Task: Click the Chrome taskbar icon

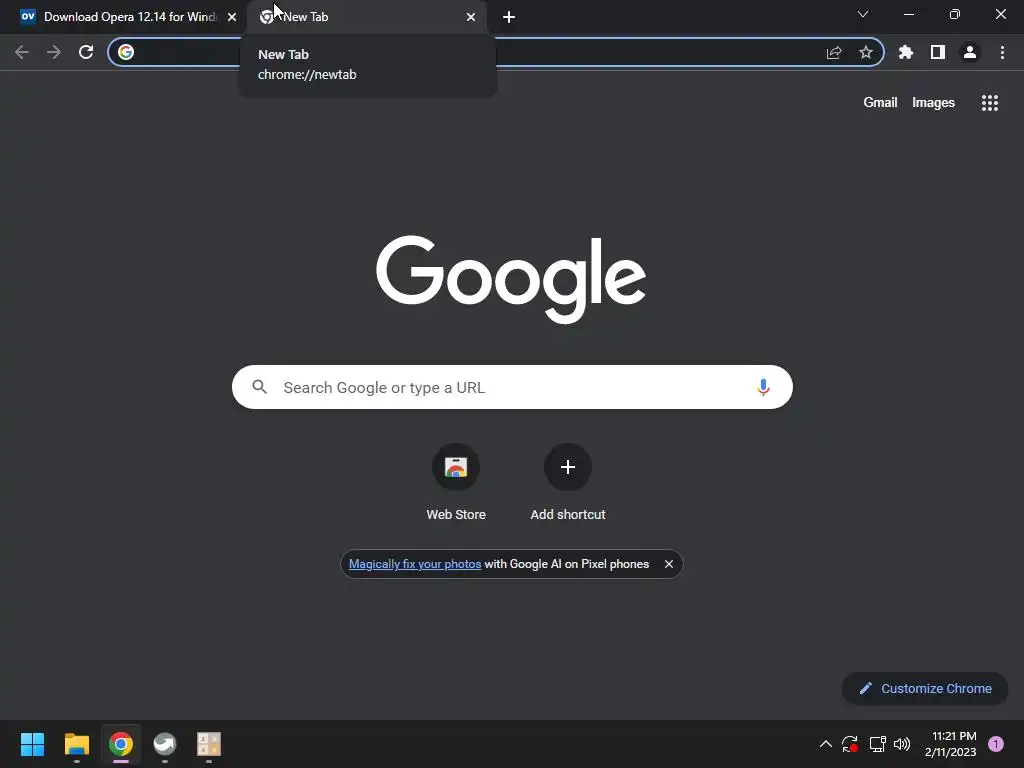Action: point(121,744)
